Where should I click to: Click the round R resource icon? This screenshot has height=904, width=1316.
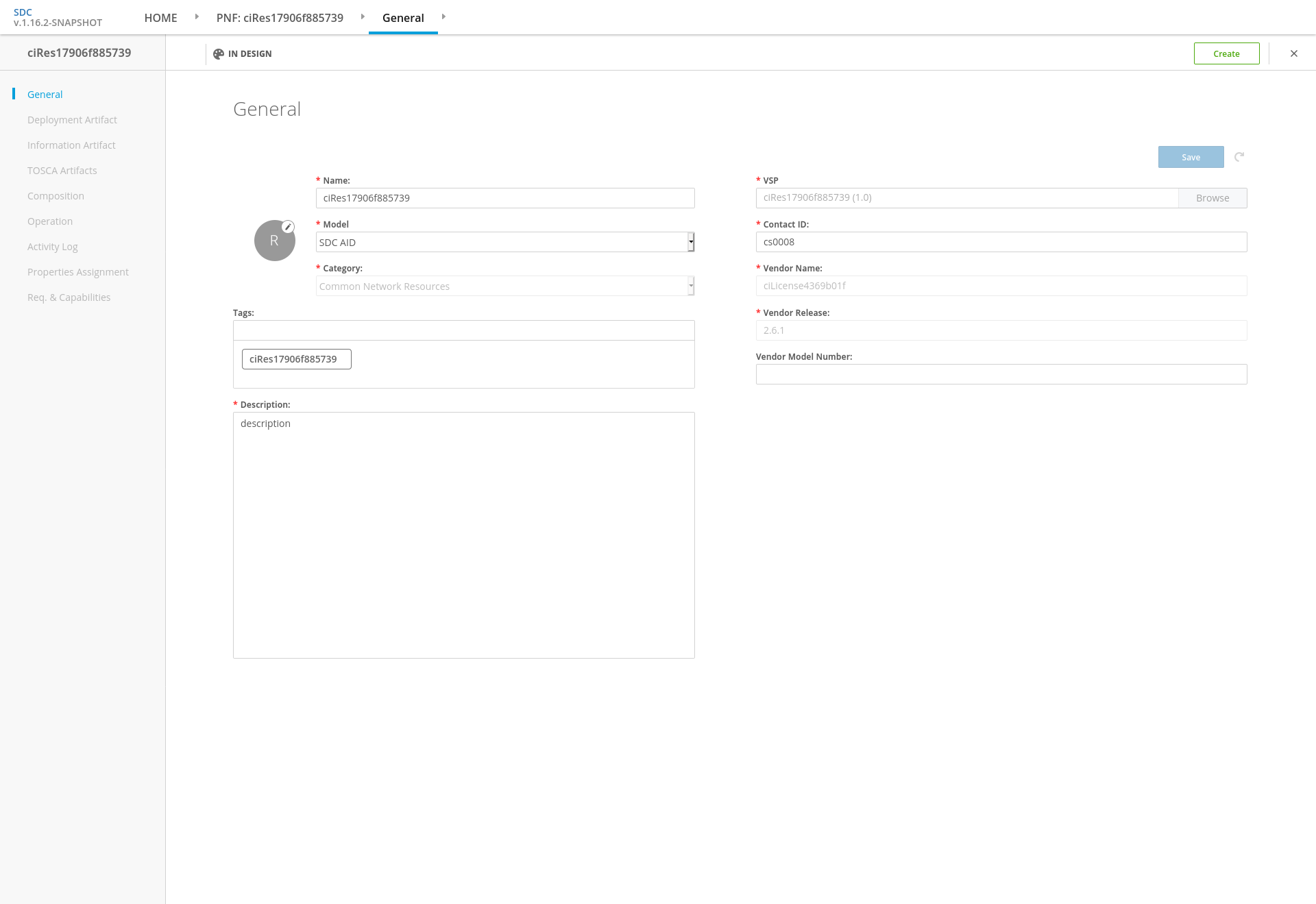274,241
